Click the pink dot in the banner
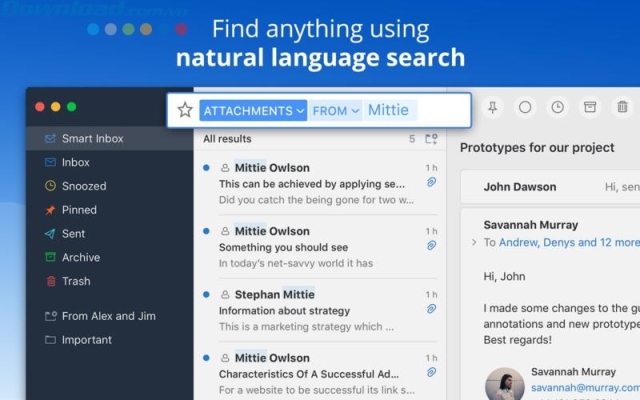Screen dimensions: 640x400 pyautogui.click(x=181, y=29)
